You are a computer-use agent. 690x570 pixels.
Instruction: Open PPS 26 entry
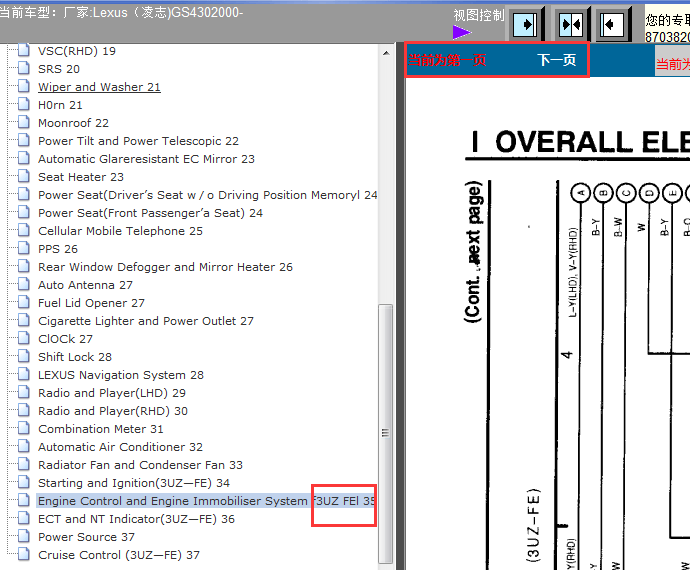pos(58,249)
